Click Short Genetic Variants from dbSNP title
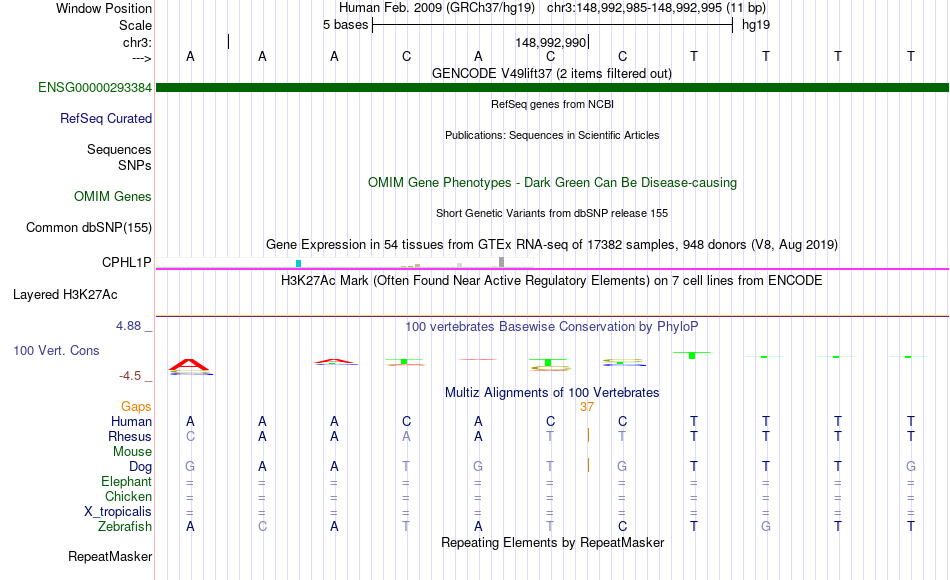The image size is (950, 580). (x=552, y=213)
